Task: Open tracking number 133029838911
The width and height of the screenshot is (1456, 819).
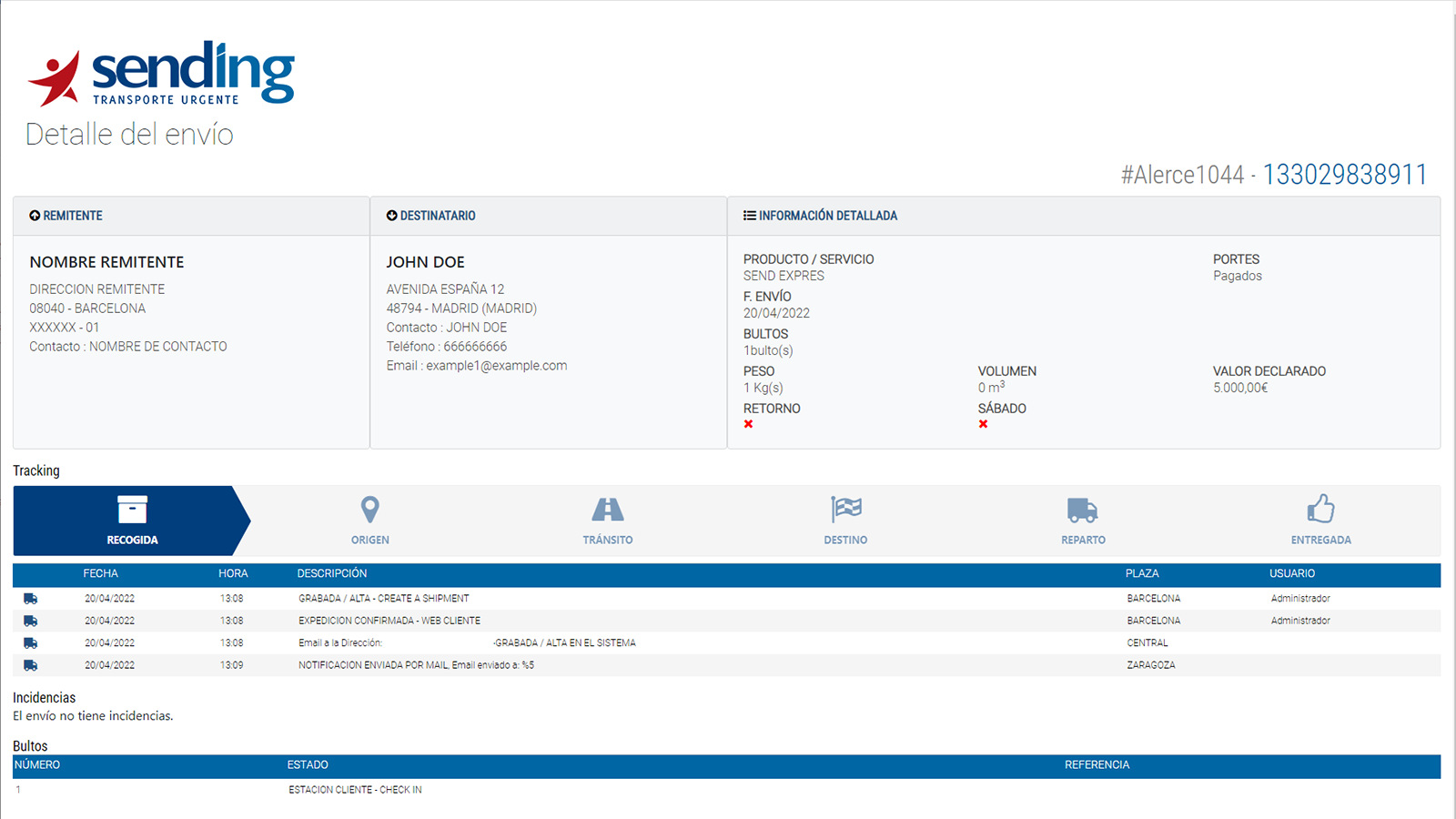Action: point(1344,174)
